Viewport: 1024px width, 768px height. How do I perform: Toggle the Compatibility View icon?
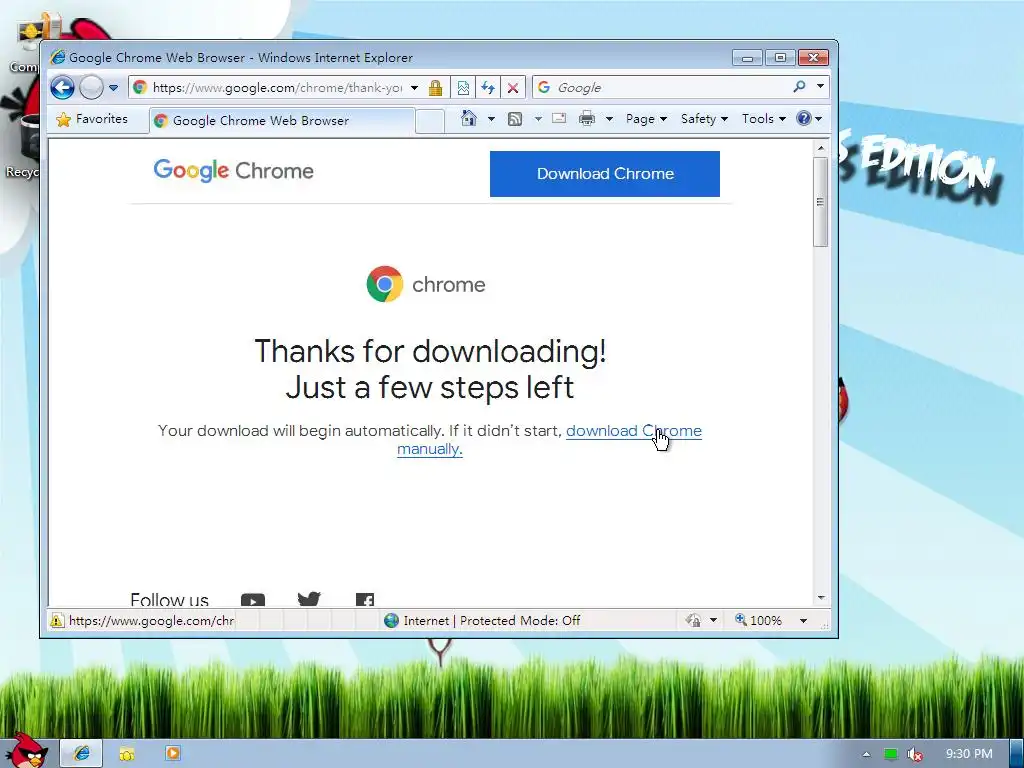click(463, 88)
